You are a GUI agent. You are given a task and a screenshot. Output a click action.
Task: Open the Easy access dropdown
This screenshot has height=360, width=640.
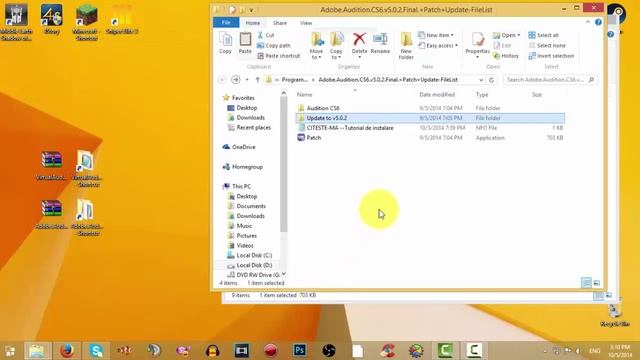438,45
